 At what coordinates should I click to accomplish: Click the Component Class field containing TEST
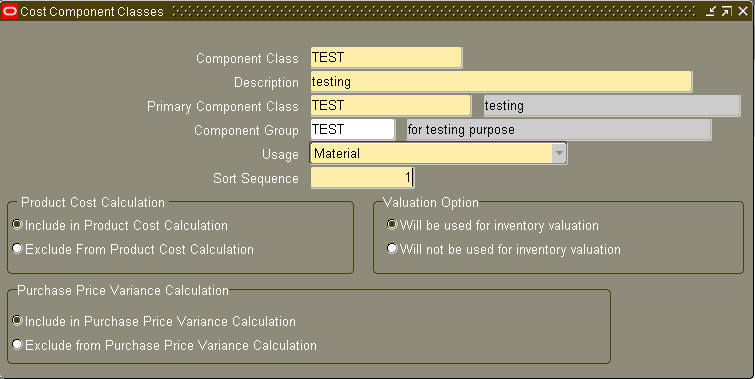[x=386, y=58]
